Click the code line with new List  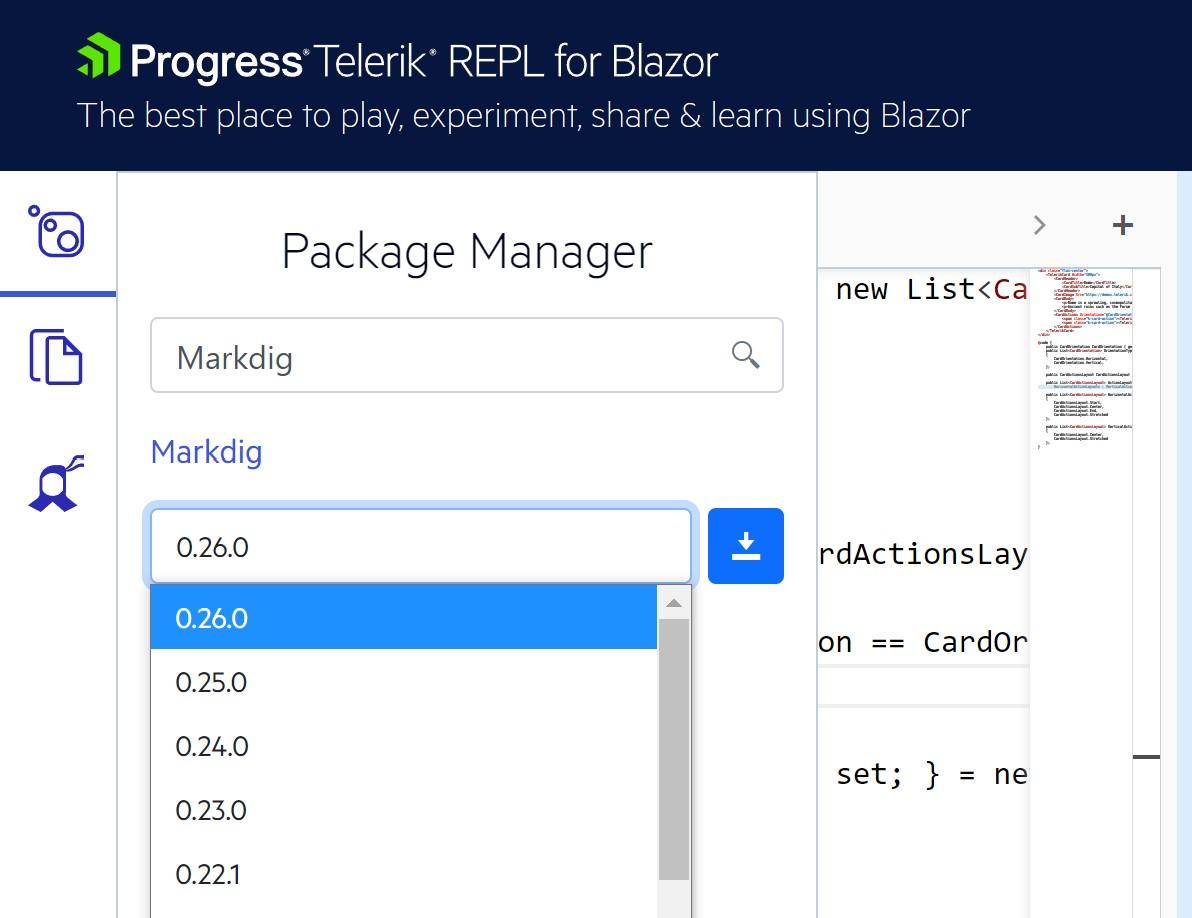pyautogui.click(x=930, y=290)
